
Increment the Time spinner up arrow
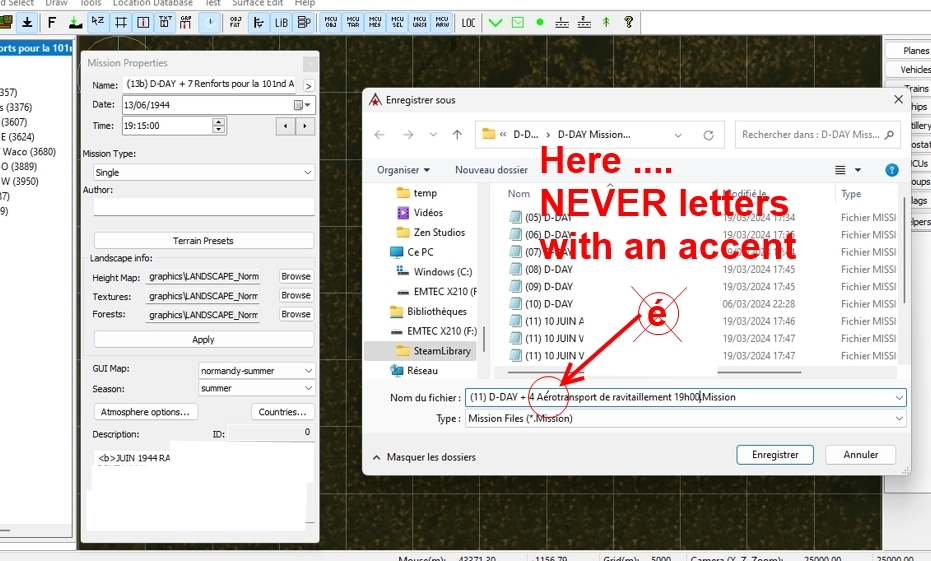click(x=218, y=122)
